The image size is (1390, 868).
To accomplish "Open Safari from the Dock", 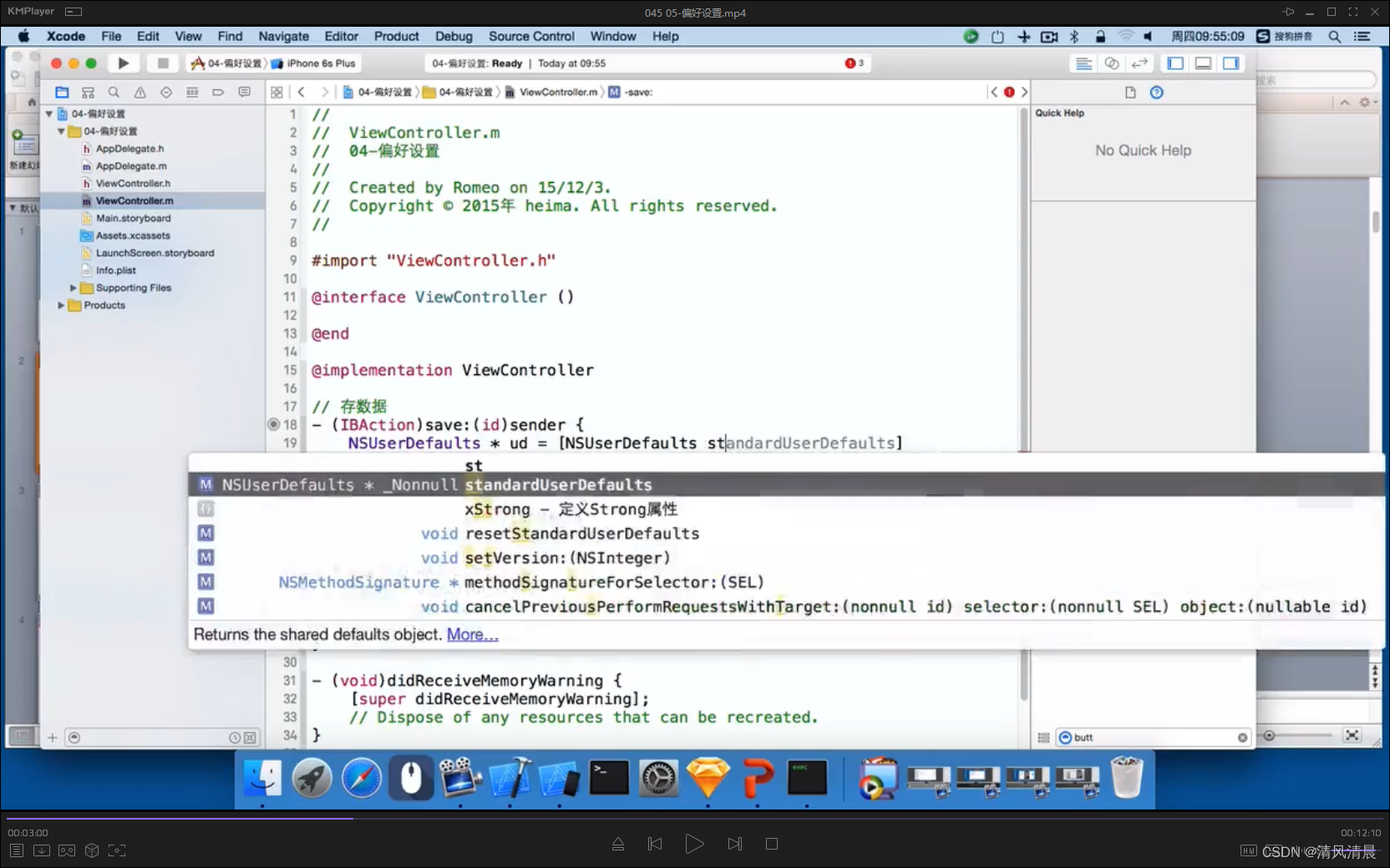I will (x=362, y=779).
